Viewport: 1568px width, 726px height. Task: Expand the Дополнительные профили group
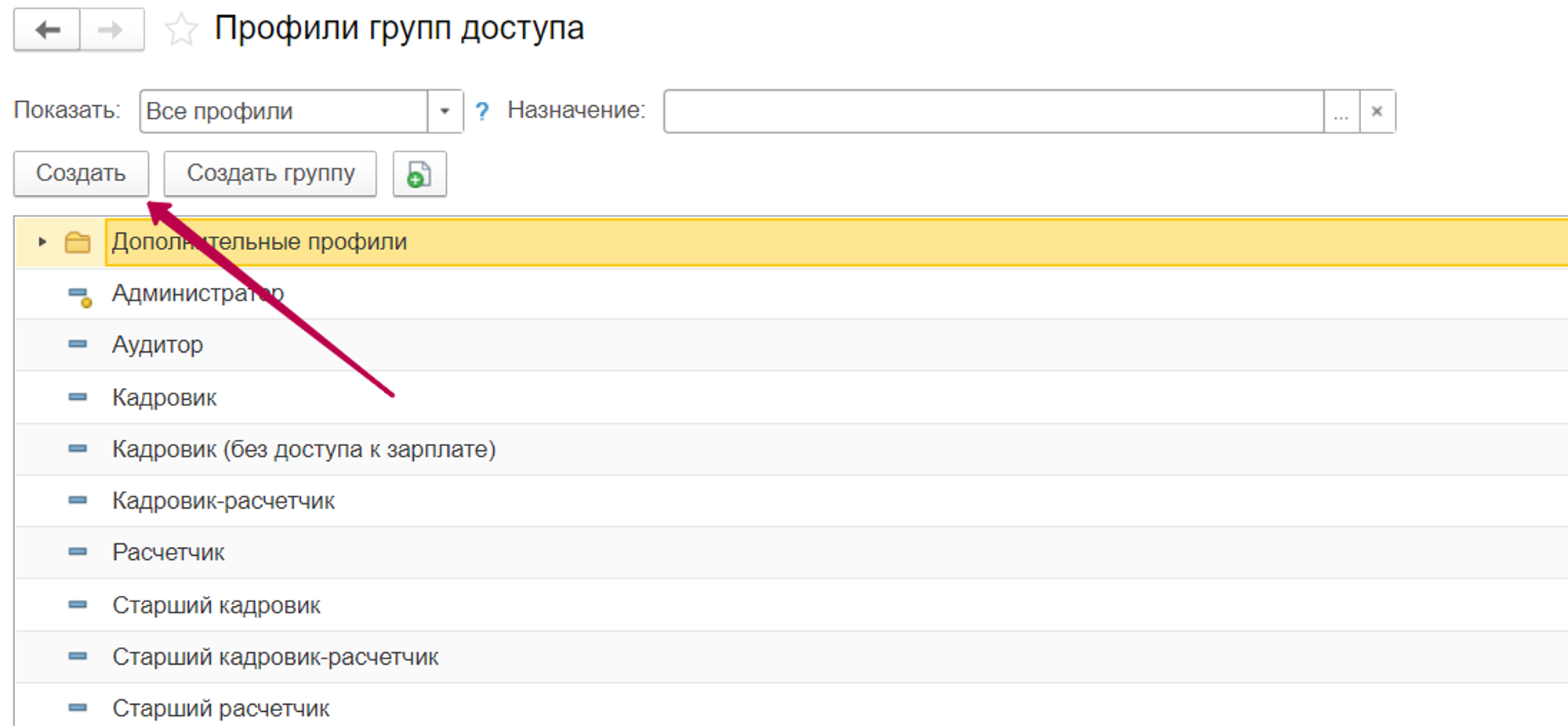tap(42, 242)
